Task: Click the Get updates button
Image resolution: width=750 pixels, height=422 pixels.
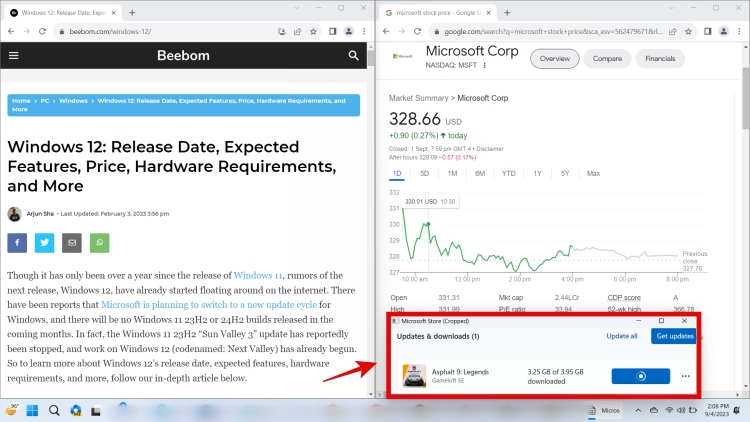Action: [674, 336]
